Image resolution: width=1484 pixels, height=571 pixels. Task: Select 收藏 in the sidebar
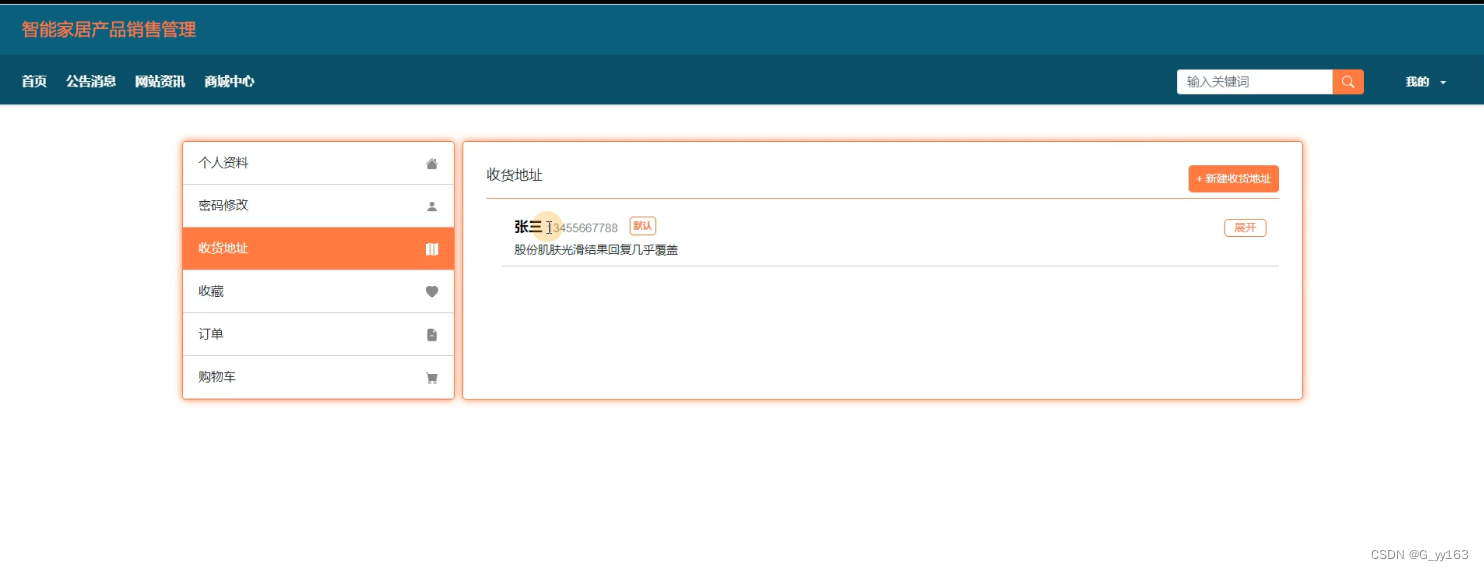coord(318,292)
